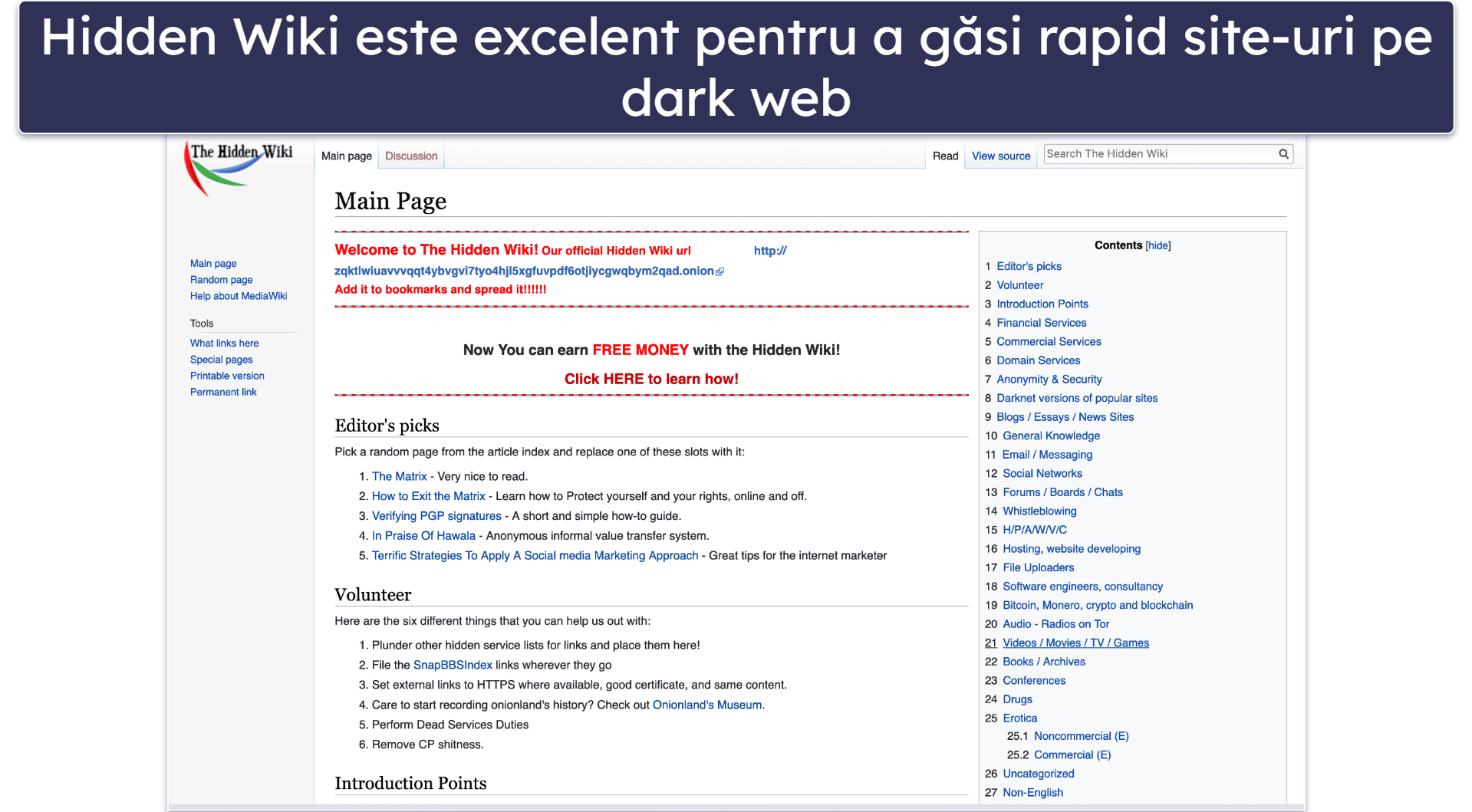
Task: Open Printable version
Action: point(227,376)
